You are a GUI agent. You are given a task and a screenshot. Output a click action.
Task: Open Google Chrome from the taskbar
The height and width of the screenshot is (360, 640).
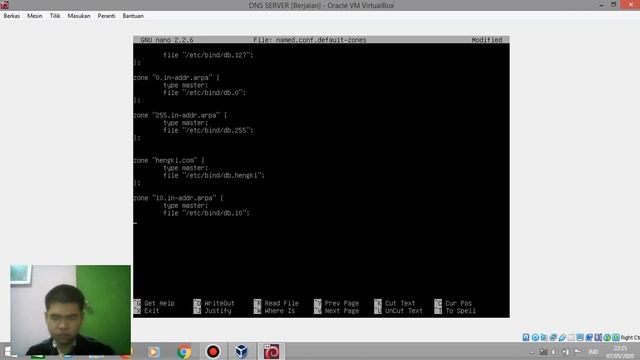184,351
